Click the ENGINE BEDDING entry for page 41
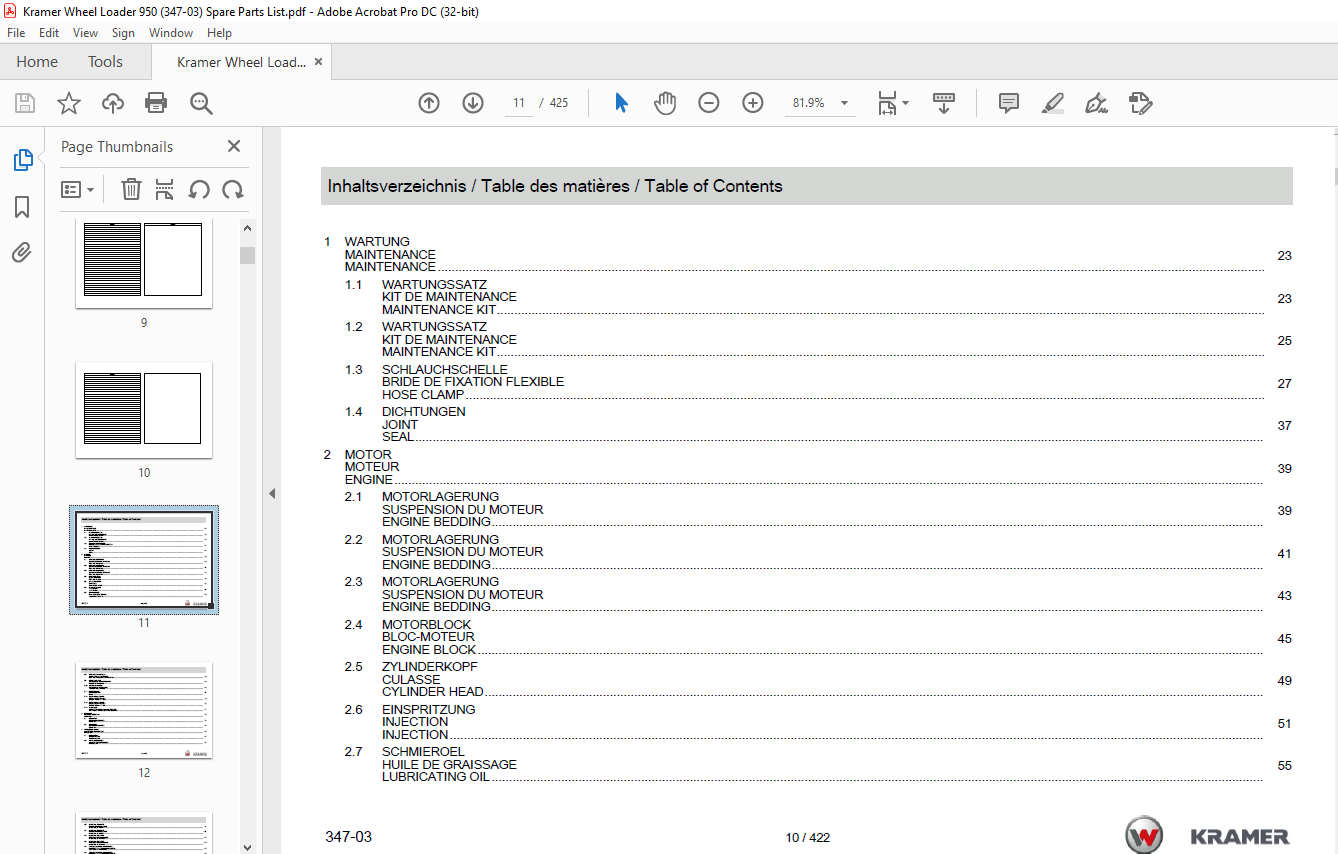This screenshot has height=854, width=1338. (x=436, y=565)
